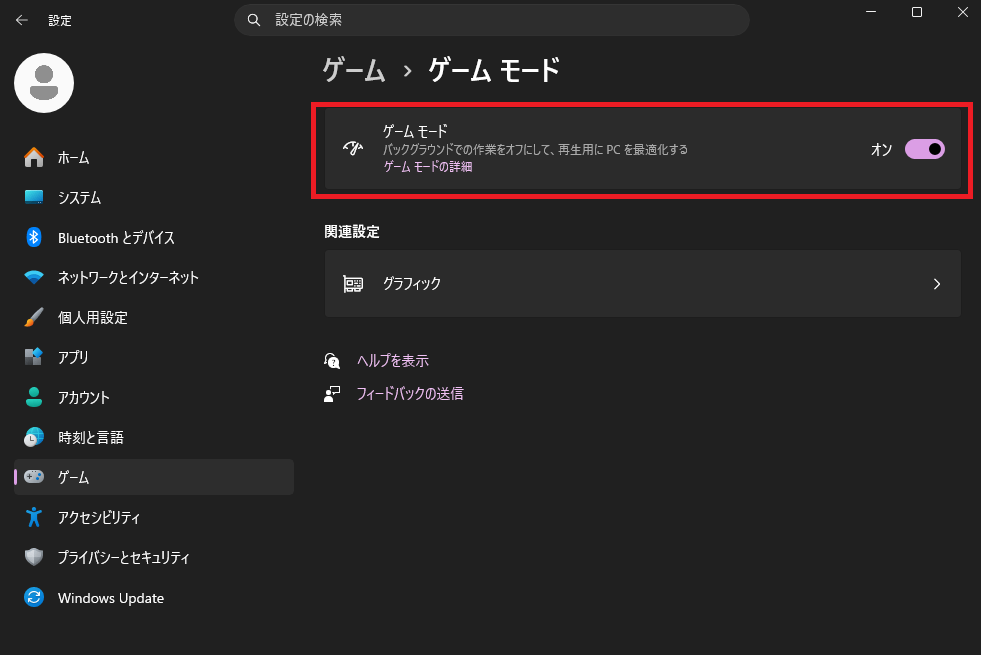Open the ゲーム モードの詳細 link
This screenshot has width=981, height=655.
coord(427,167)
